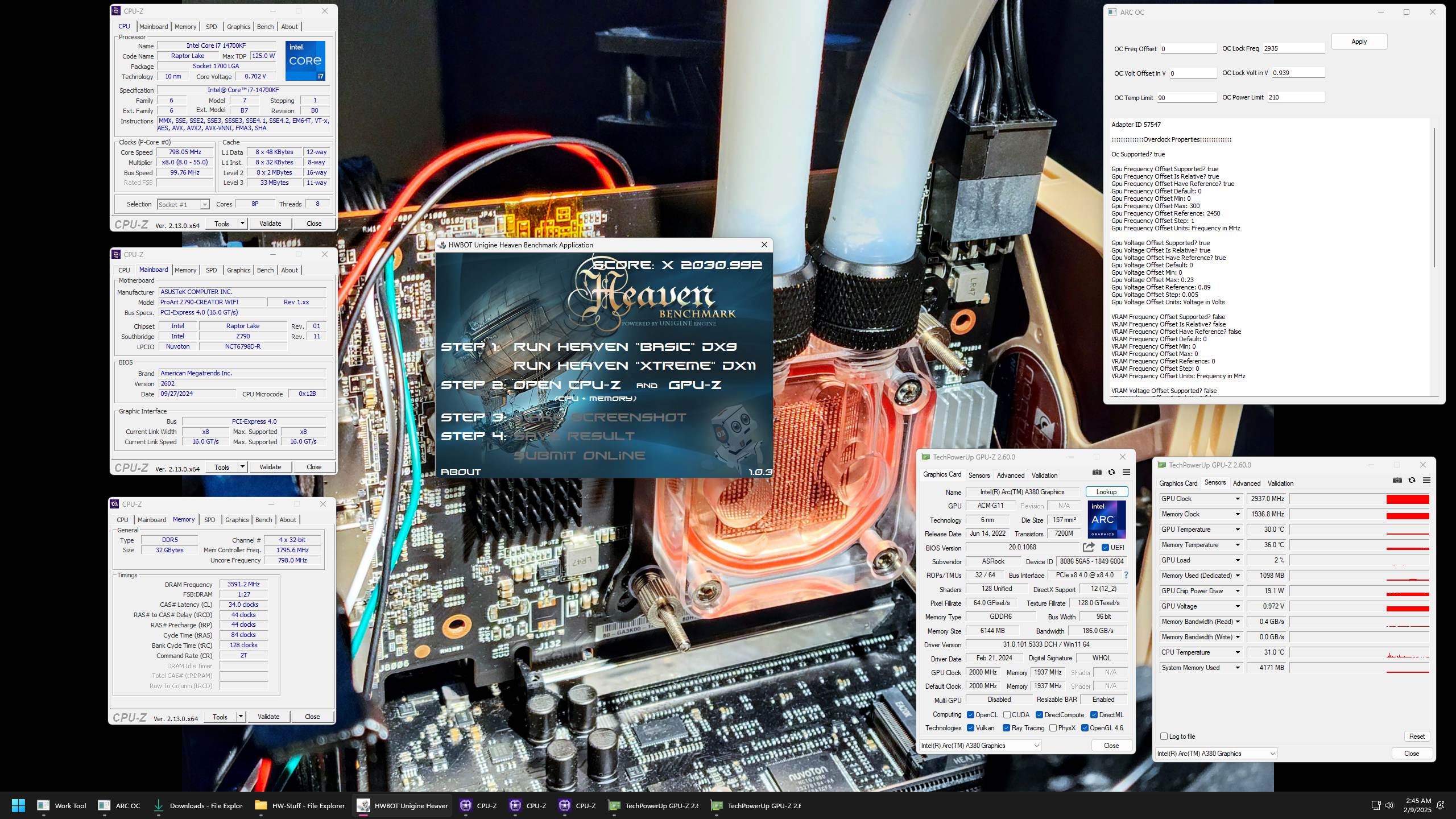The image size is (1456, 819).
Task: Click ABOUT in the Heaven benchmark app
Action: point(461,472)
